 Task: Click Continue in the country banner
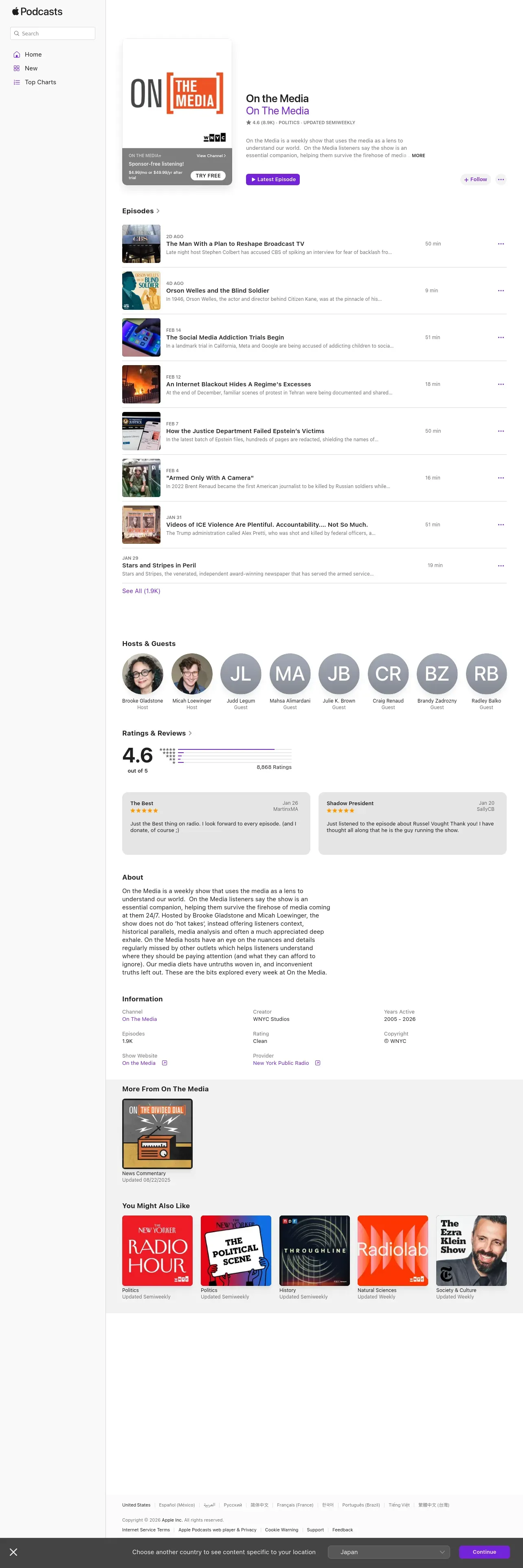point(484,1552)
